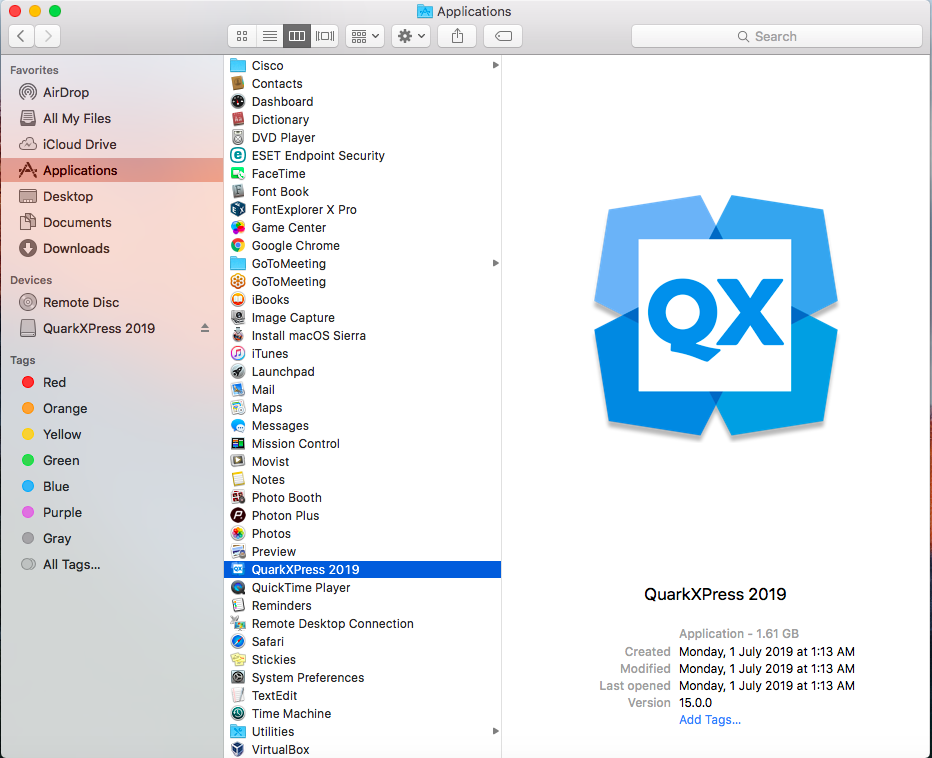Open the item arrangement dropdown
The height and width of the screenshot is (758, 932).
coord(365,36)
